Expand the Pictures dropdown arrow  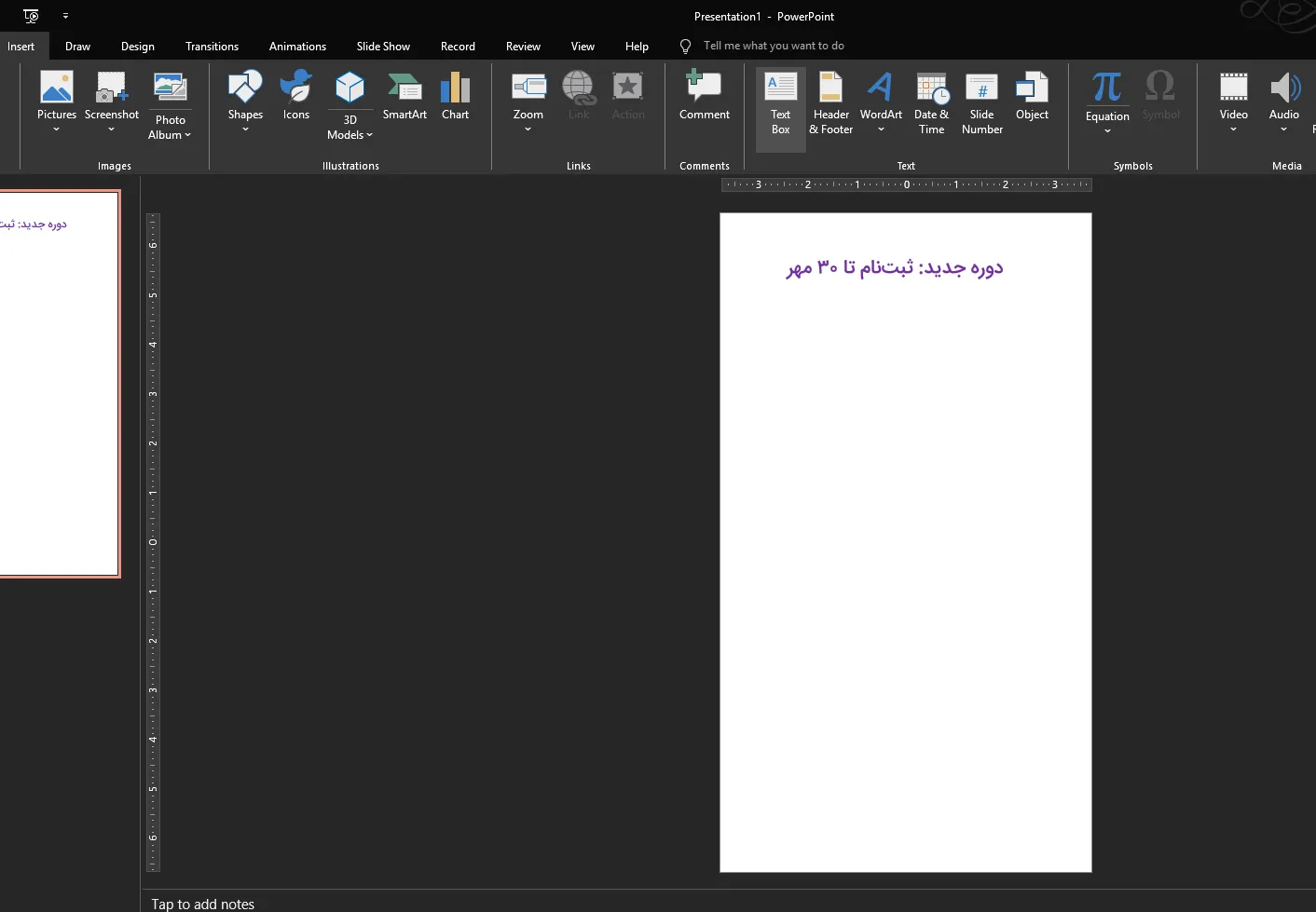57,129
